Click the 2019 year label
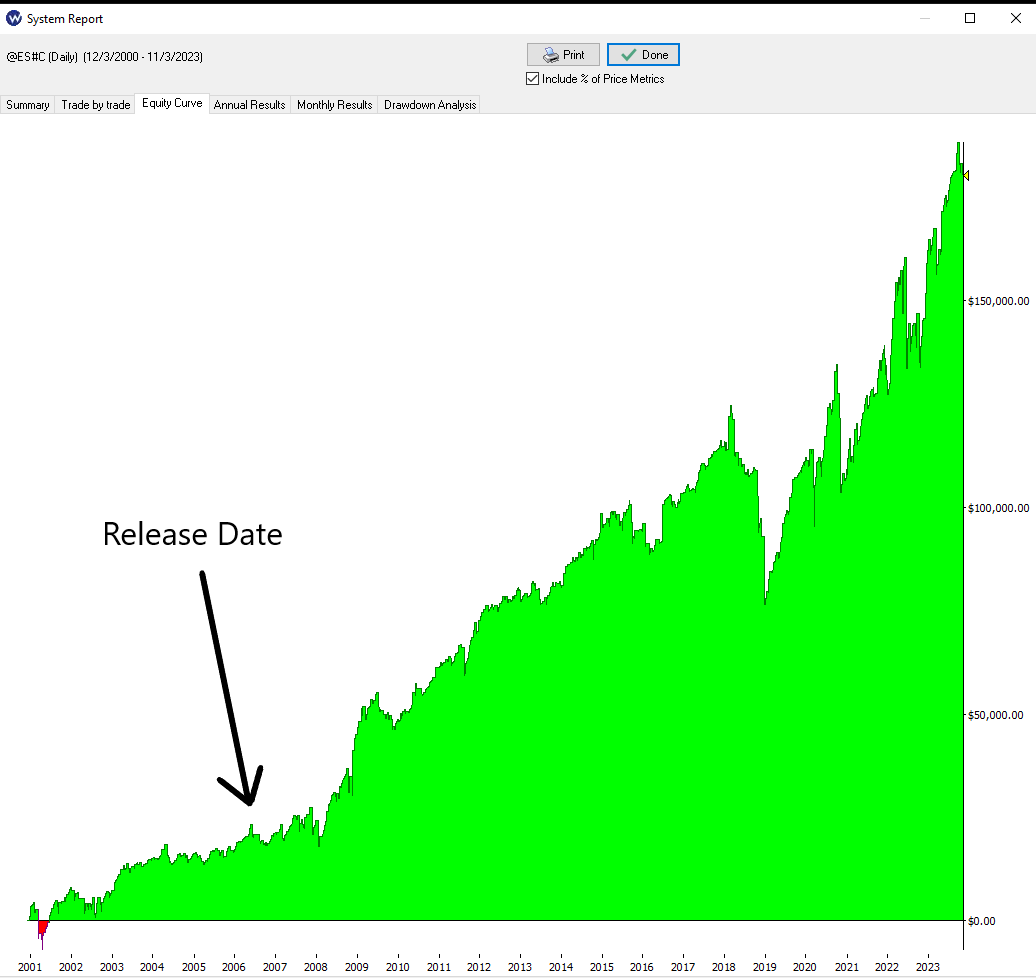 [764, 967]
